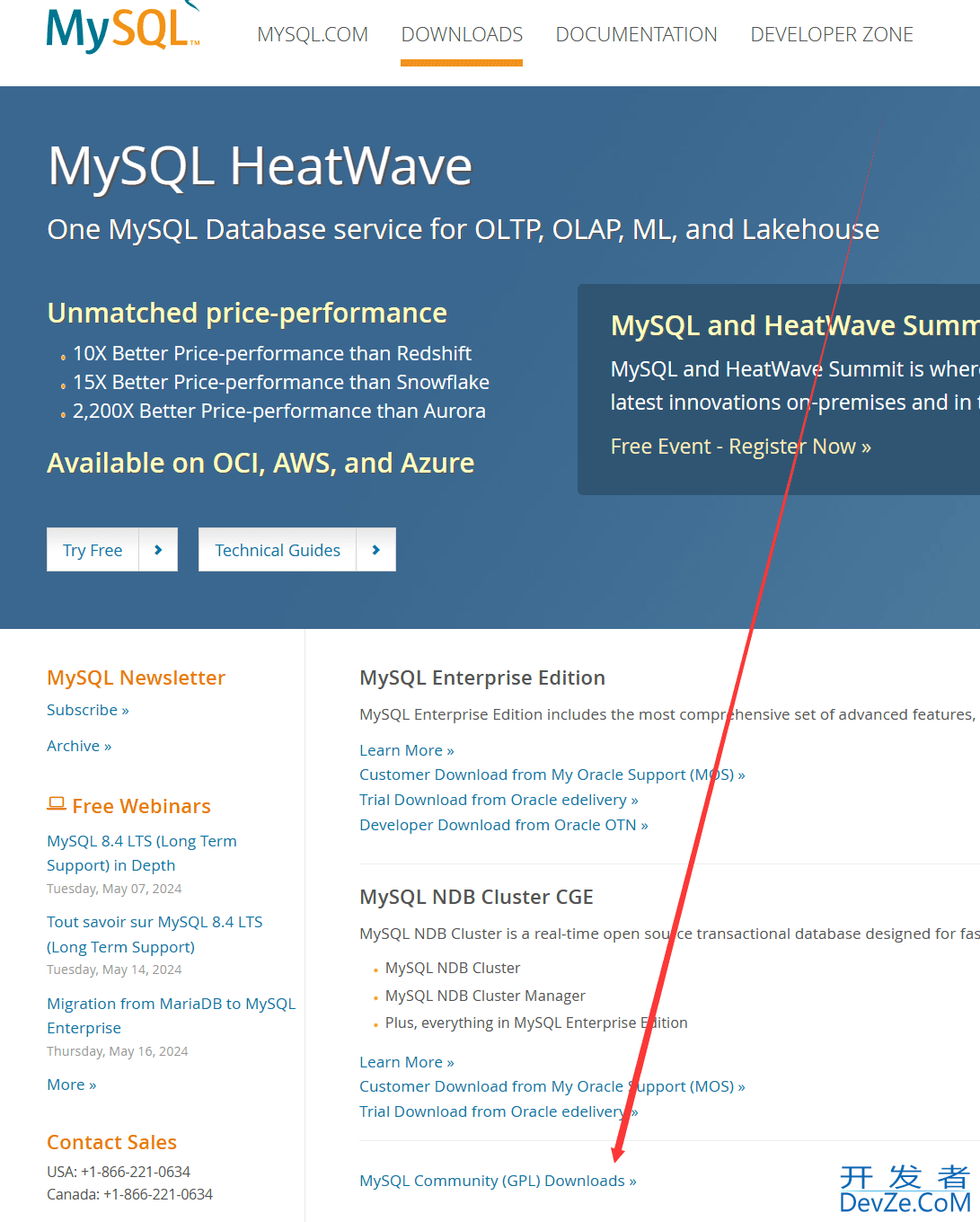This screenshot has height=1222, width=980.
Task: Open NDB Cluster Customer Download from MOS
Action: click(x=552, y=1086)
